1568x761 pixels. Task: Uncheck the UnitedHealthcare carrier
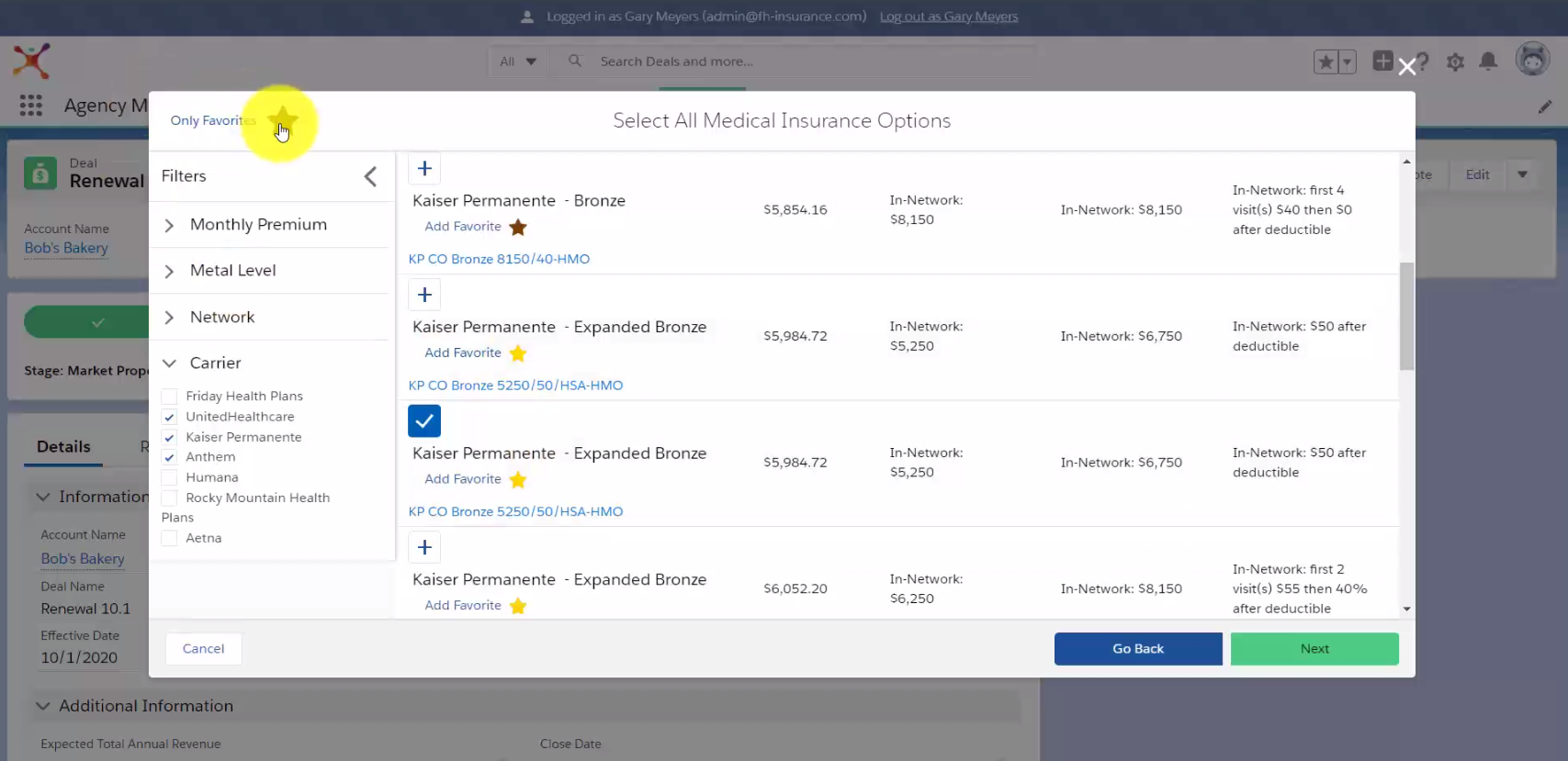click(169, 417)
